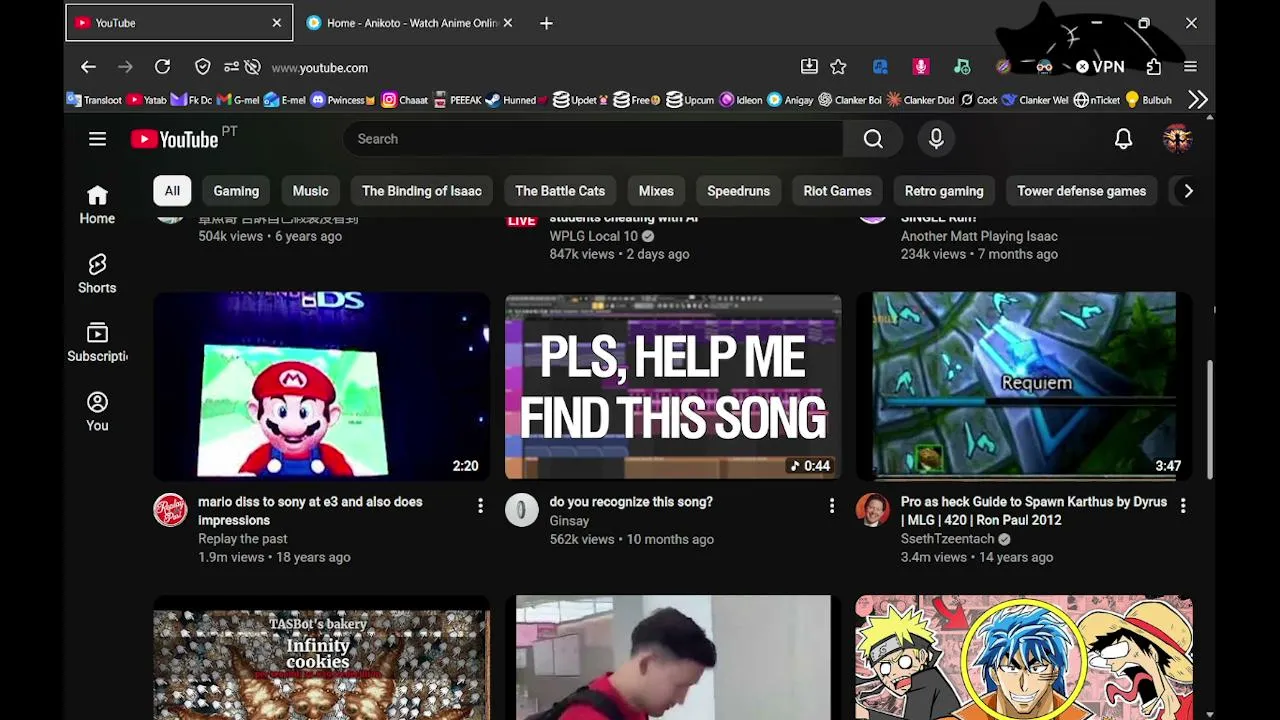This screenshot has height=720, width=1280.
Task: Open the SsethTzeentach channel avatar
Action: (x=873, y=510)
